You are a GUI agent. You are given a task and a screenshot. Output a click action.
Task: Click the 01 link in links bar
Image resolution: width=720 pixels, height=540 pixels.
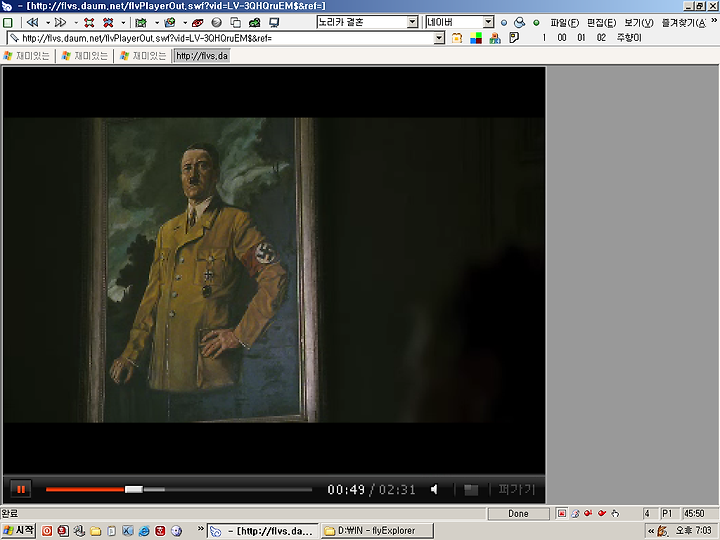[582, 38]
